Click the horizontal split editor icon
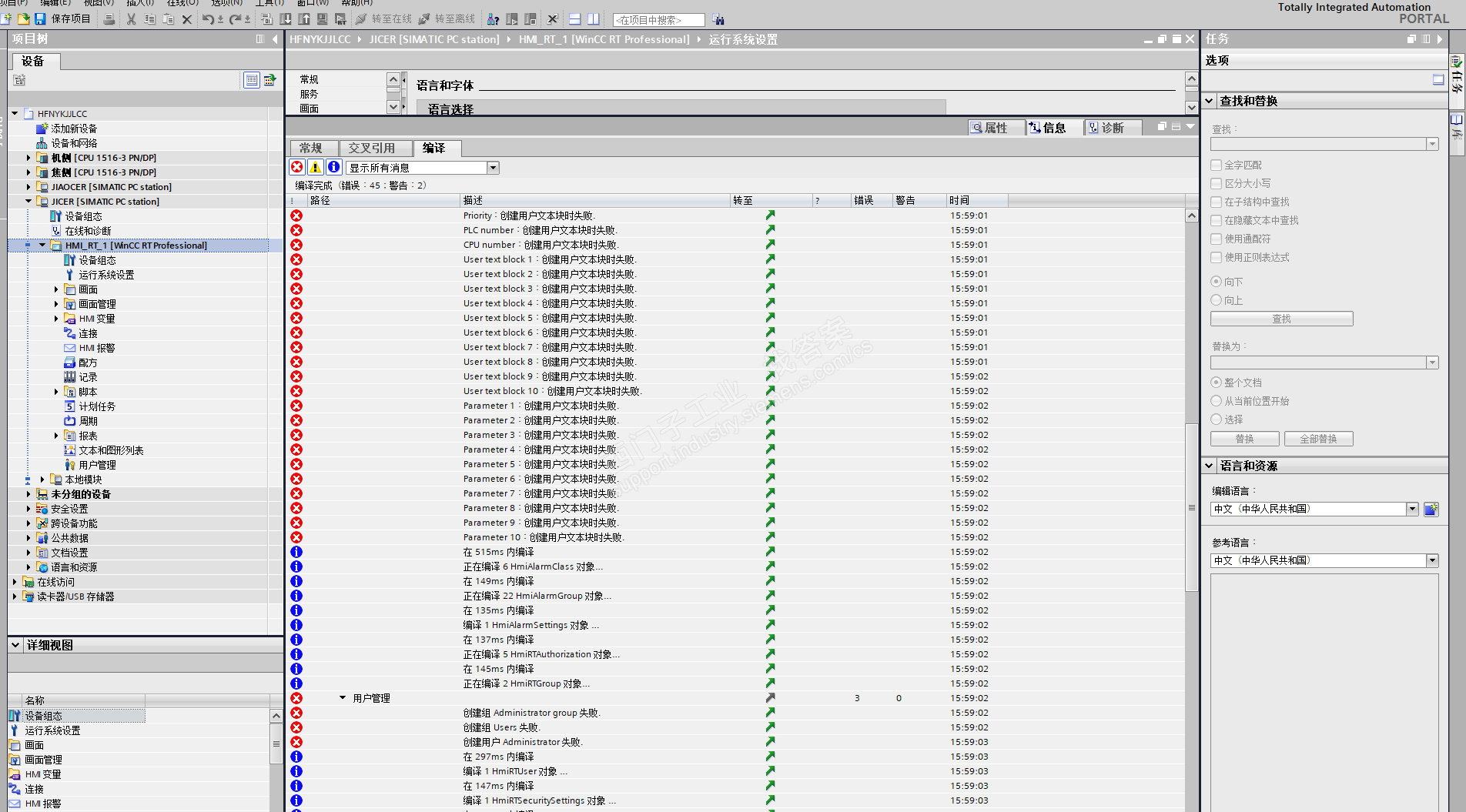This screenshot has height=812, width=1466. [575, 19]
